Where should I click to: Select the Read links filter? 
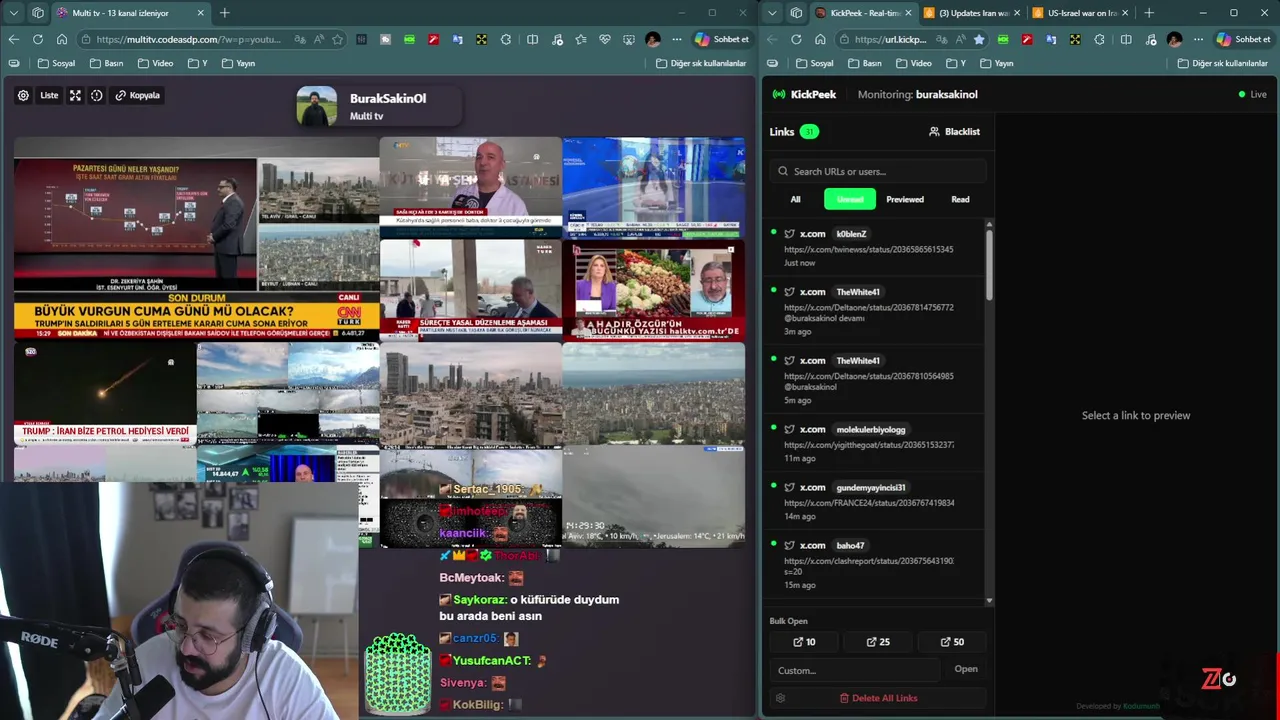(x=960, y=199)
